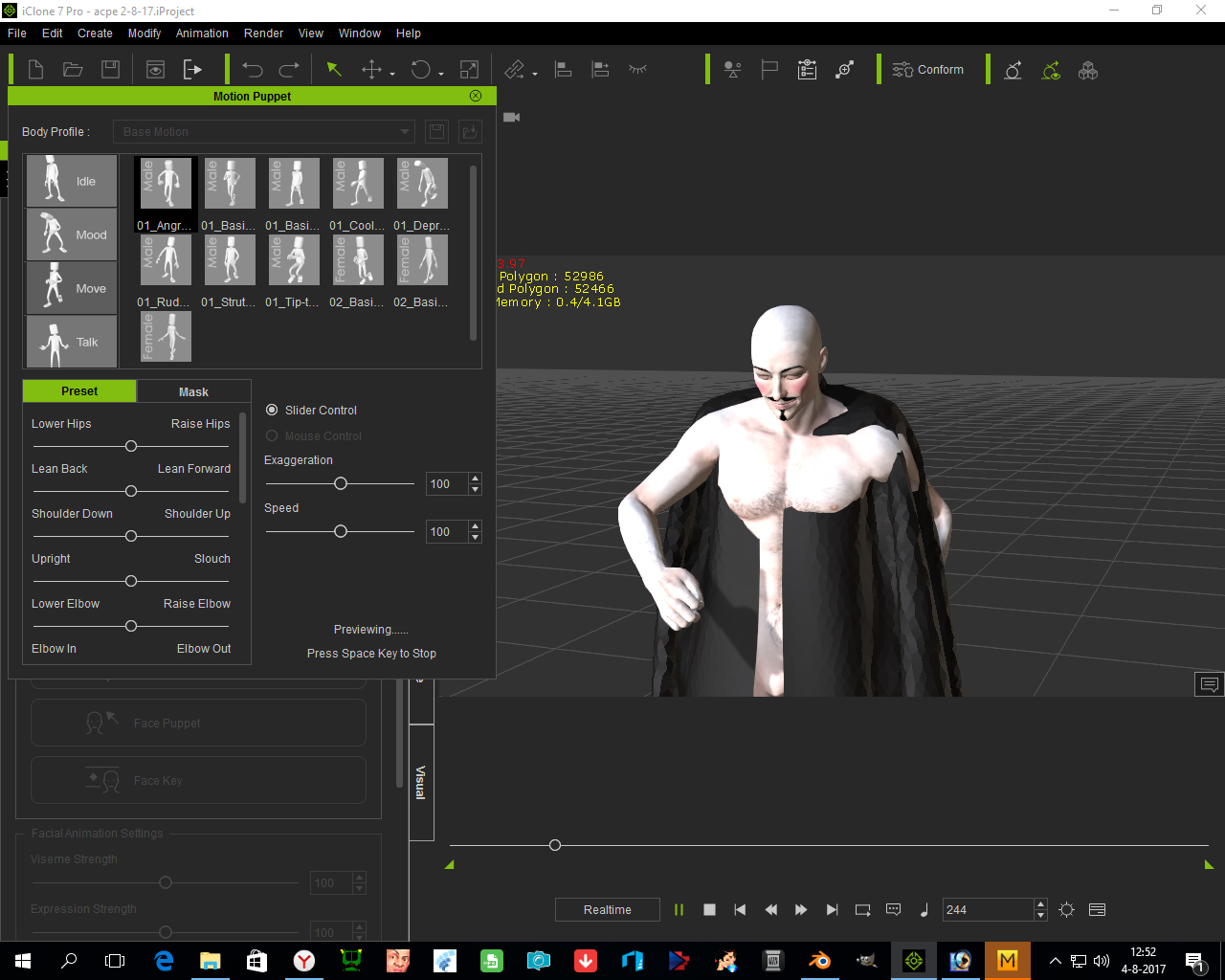Undo the last action
The image size is (1225, 980).
click(253, 70)
